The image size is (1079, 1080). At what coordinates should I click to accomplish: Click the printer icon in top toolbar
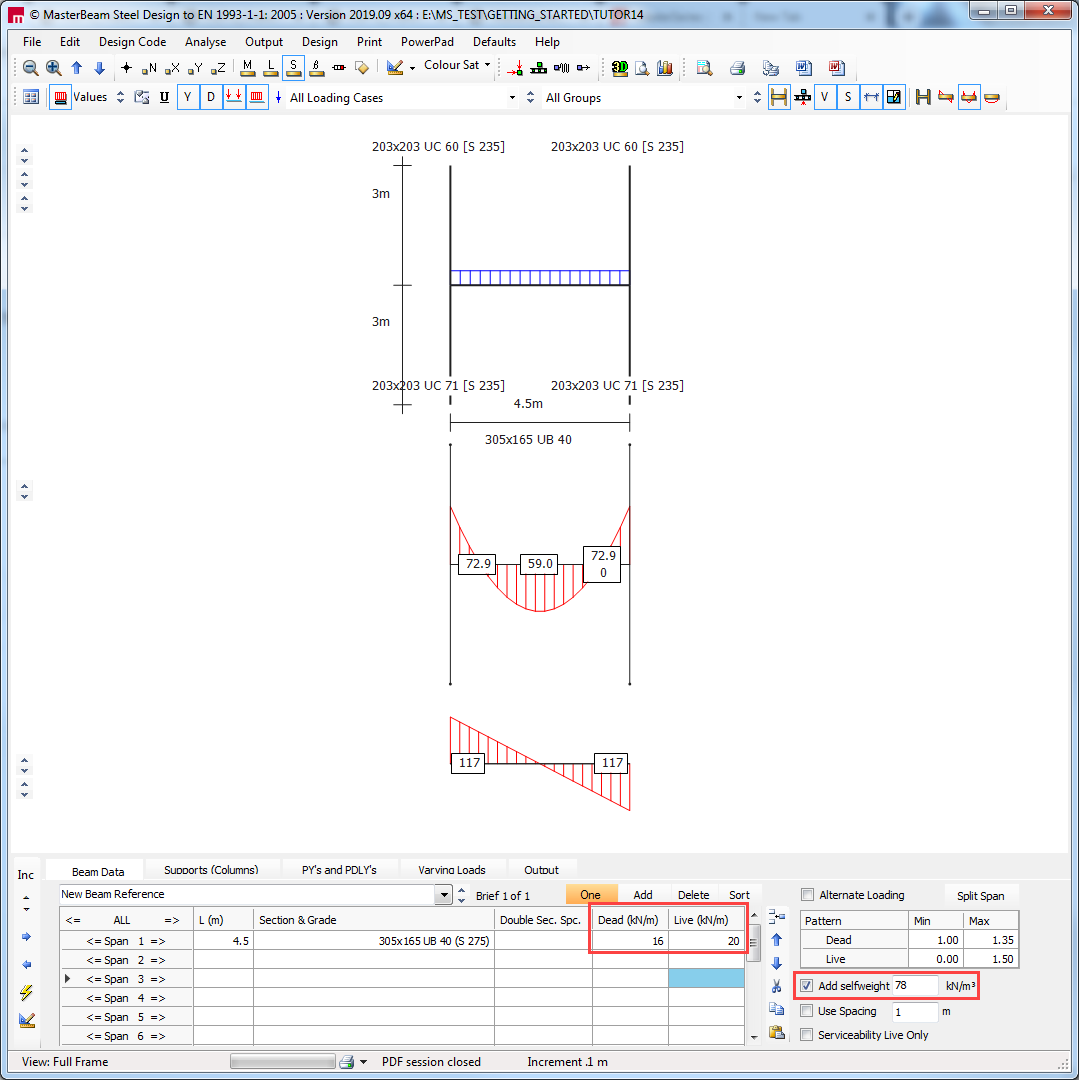737,68
